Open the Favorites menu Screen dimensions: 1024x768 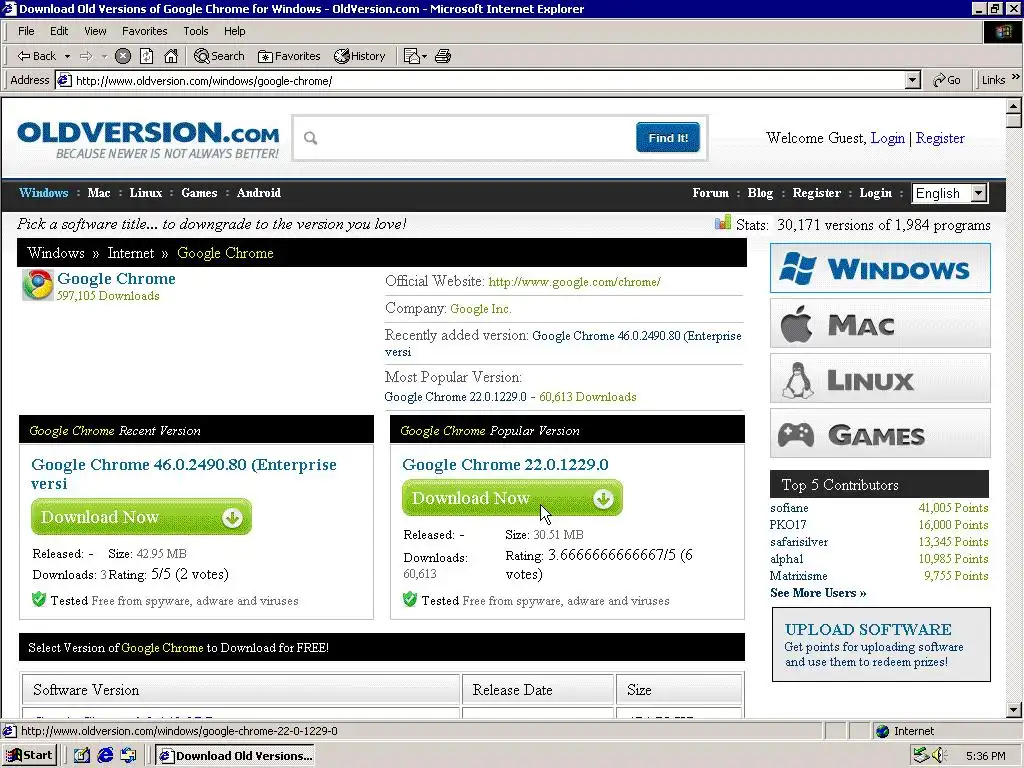tap(144, 31)
